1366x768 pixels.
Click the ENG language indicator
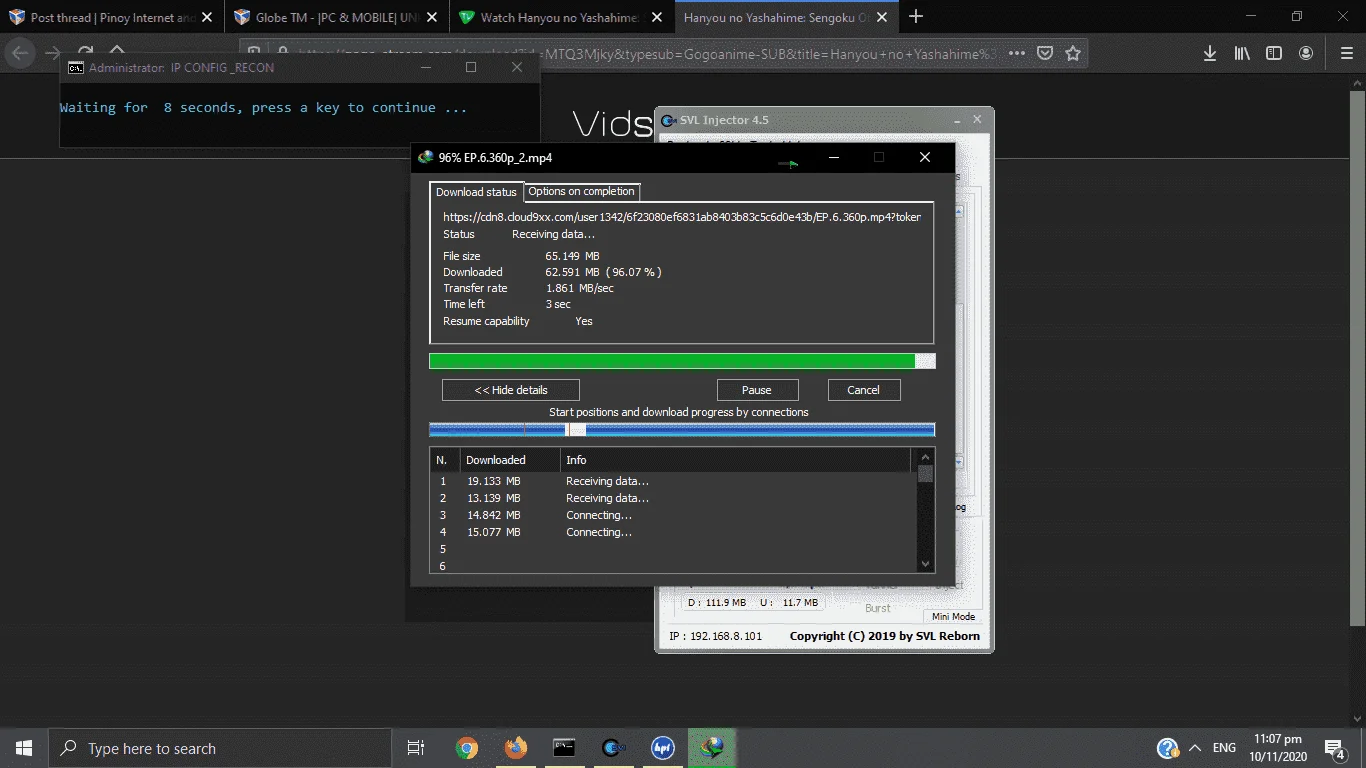(1224, 748)
